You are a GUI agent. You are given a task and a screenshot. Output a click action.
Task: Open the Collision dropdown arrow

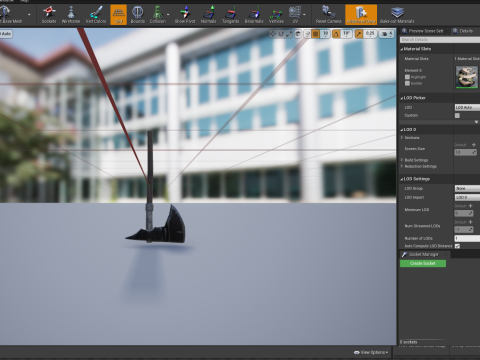click(x=168, y=15)
